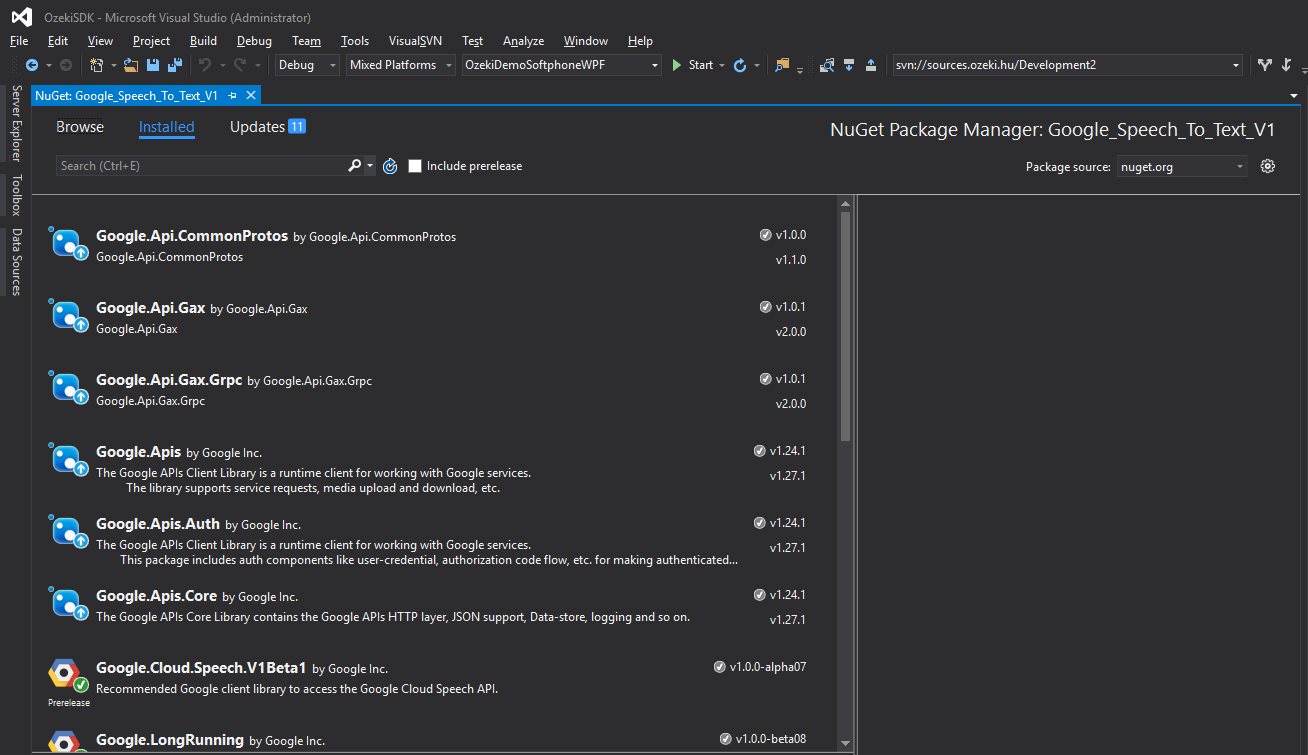Switch to the Installed tab
The height and width of the screenshot is (755, 1308).
tap(167, 127)
